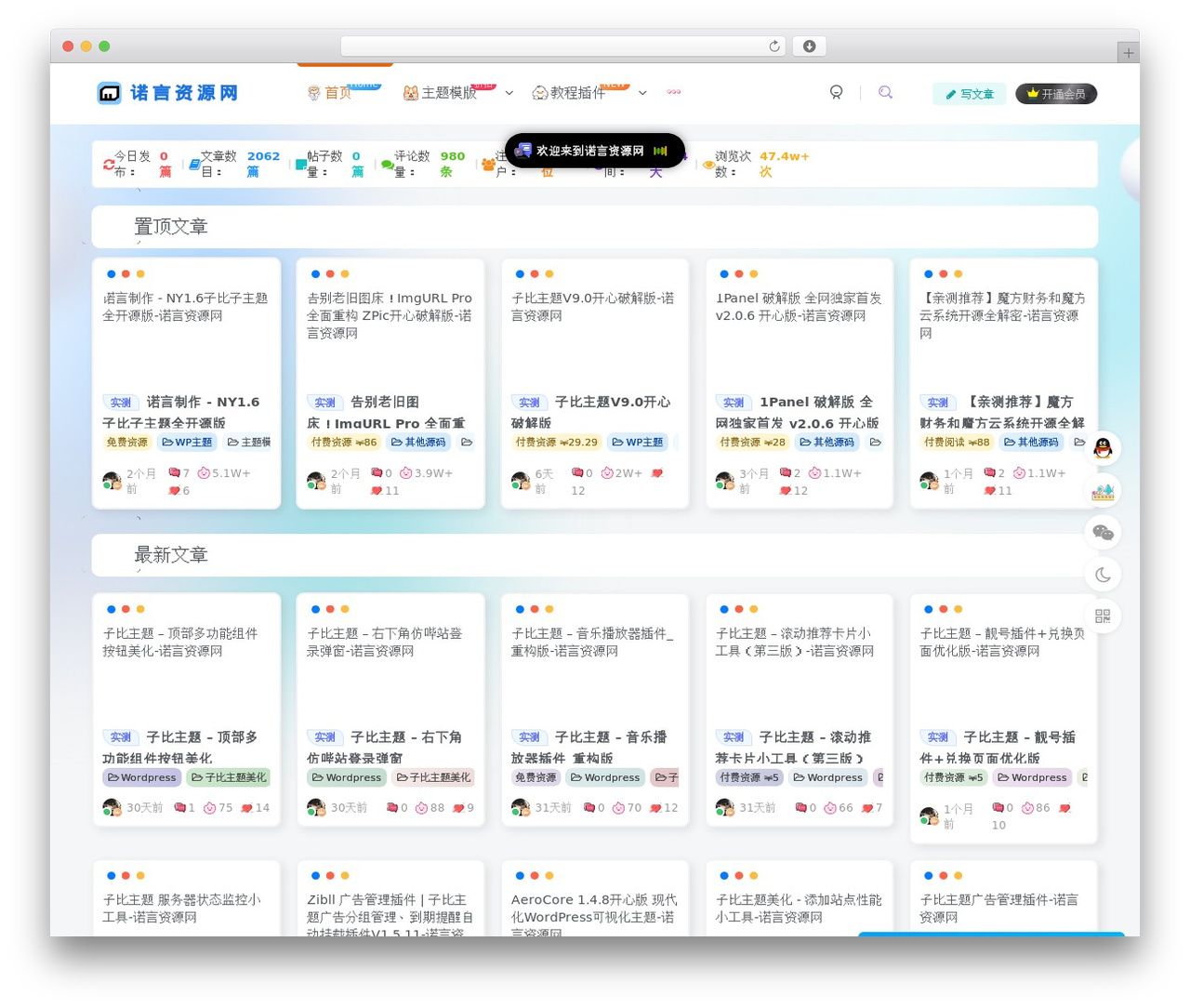Open the 教程插件 nav item
The width and height of the screenshot is (1190, 1008).
pos(568,93)
